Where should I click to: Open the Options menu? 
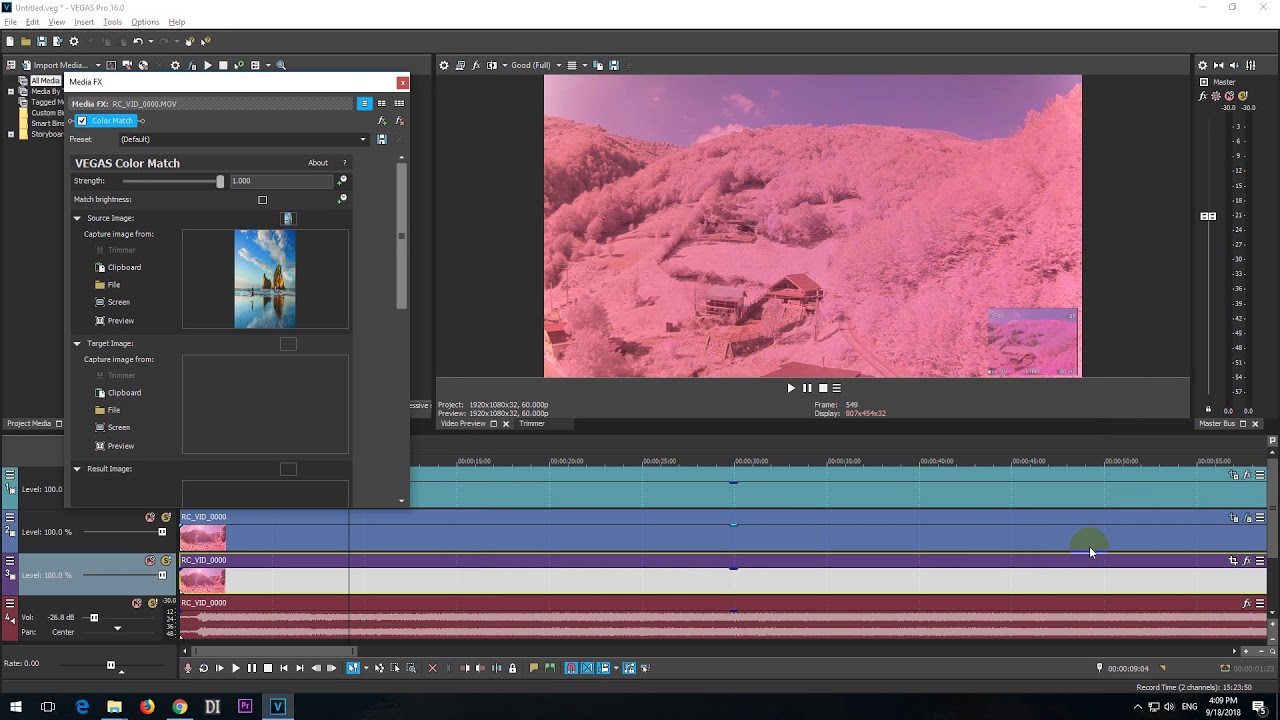(145, 22)
